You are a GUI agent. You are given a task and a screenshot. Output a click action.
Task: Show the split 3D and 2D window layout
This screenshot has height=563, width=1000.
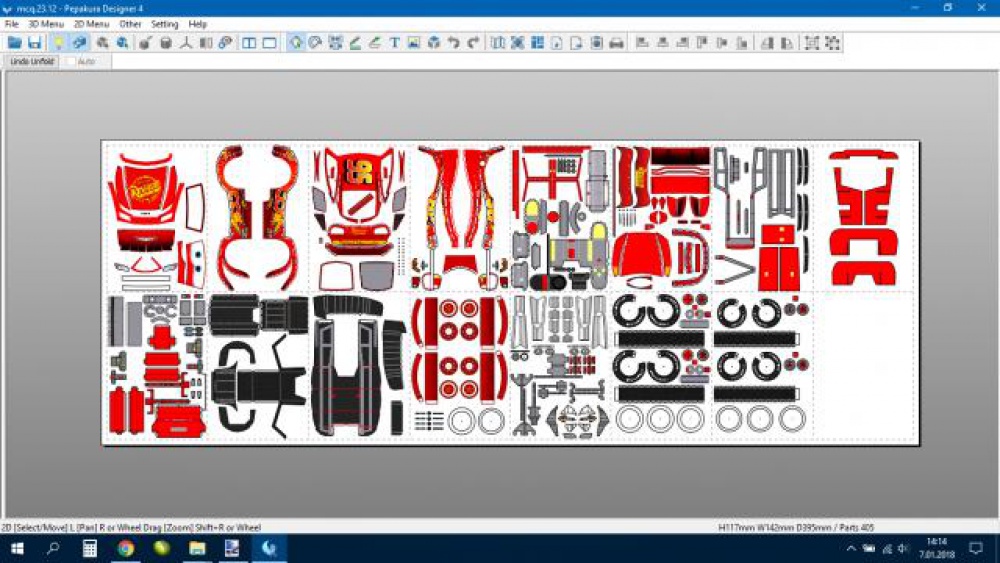[249, 43]
